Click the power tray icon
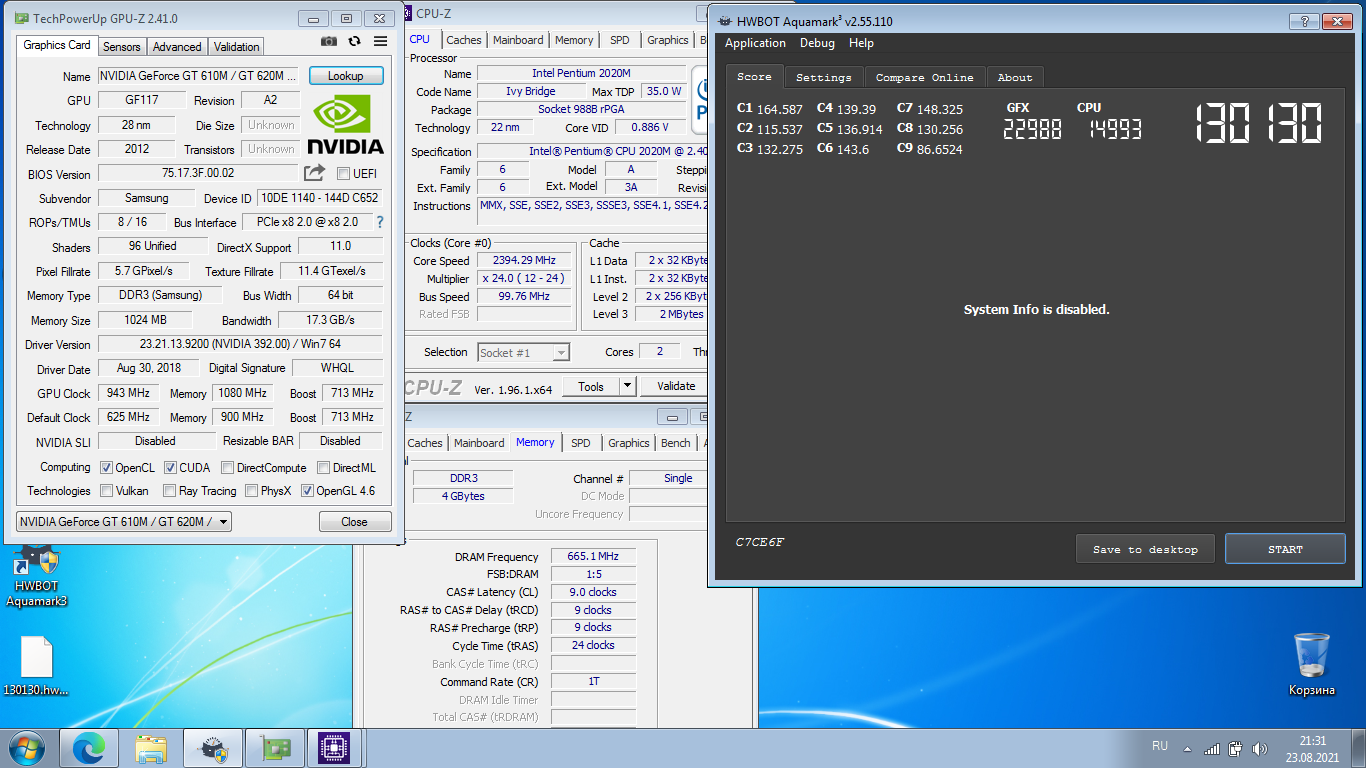This screenshot has height=768, width=1366. [x=1236, y=748]
